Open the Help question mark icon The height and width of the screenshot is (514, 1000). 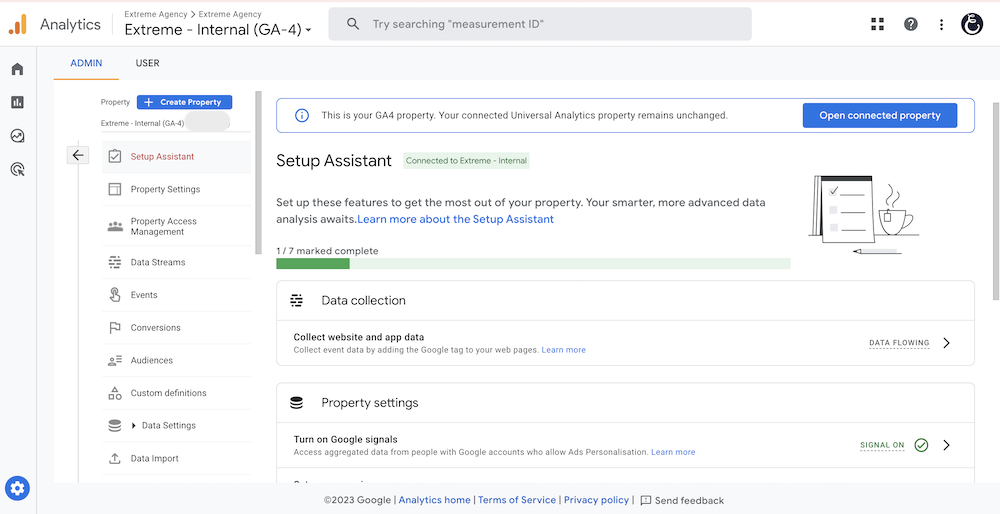pyautogui.click(x=911, y=24)
